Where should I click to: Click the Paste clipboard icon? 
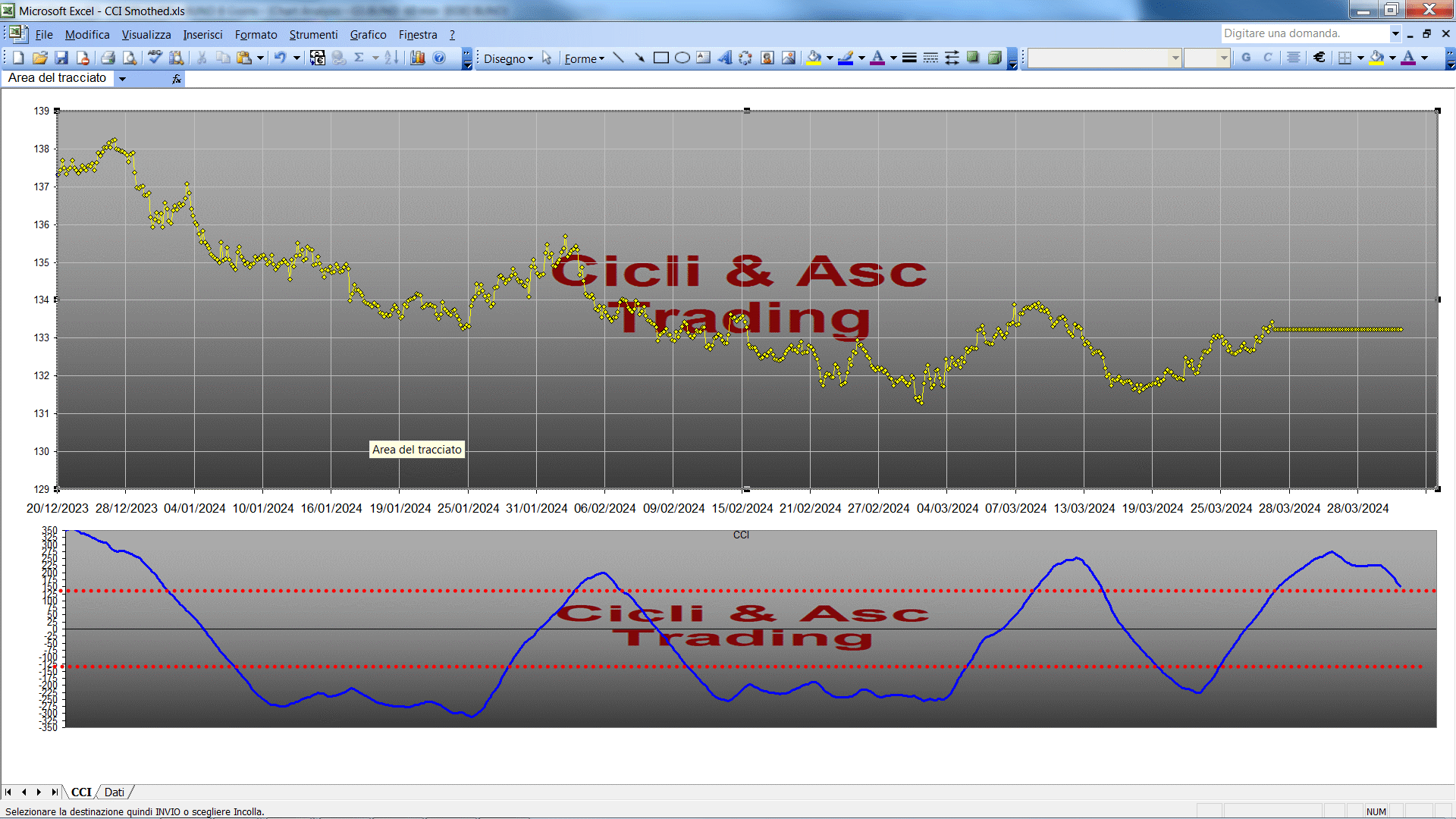(x=243, y=58)
